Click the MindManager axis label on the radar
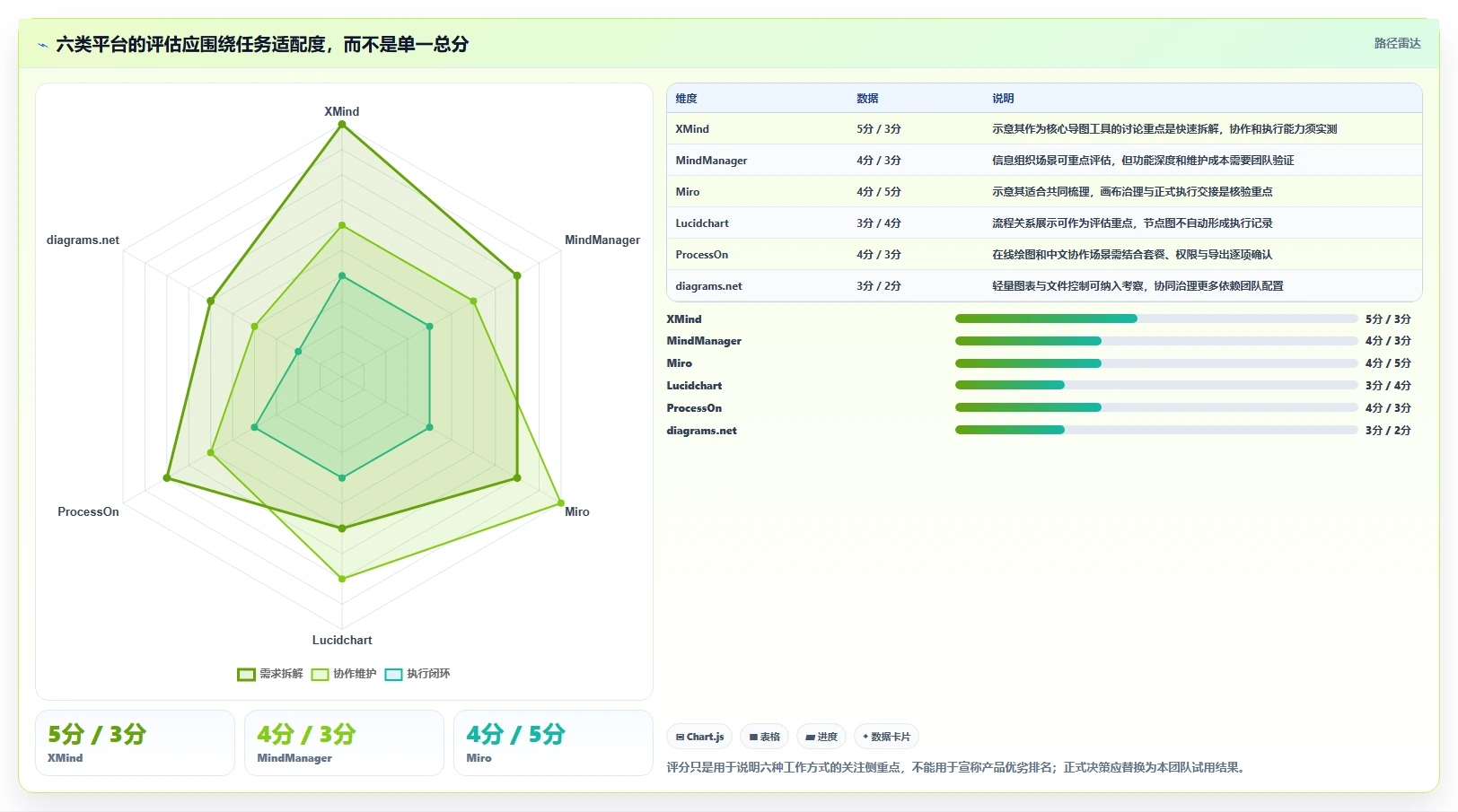The height and width of the screenshot is (812, 1458). tap(602, 240)
